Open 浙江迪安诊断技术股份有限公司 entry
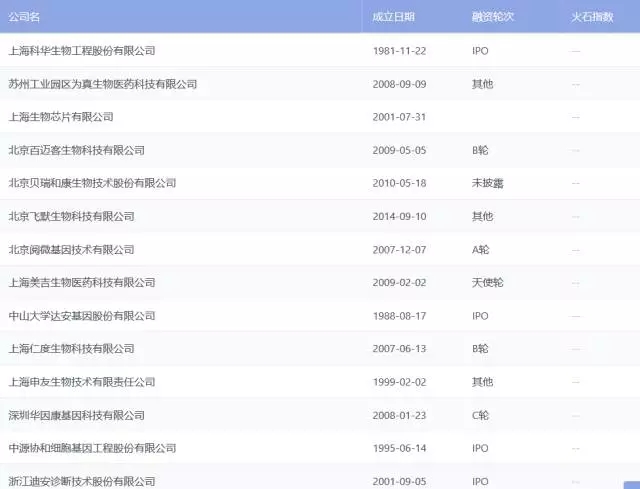This screenshot has width=640, height=489. tap(82, 481)
